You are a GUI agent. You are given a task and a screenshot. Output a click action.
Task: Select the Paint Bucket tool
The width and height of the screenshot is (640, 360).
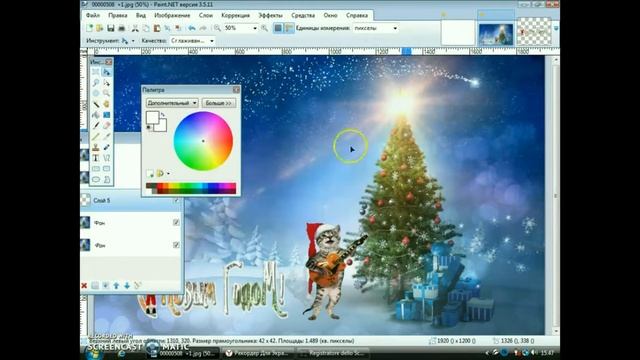tap(96, 115)
